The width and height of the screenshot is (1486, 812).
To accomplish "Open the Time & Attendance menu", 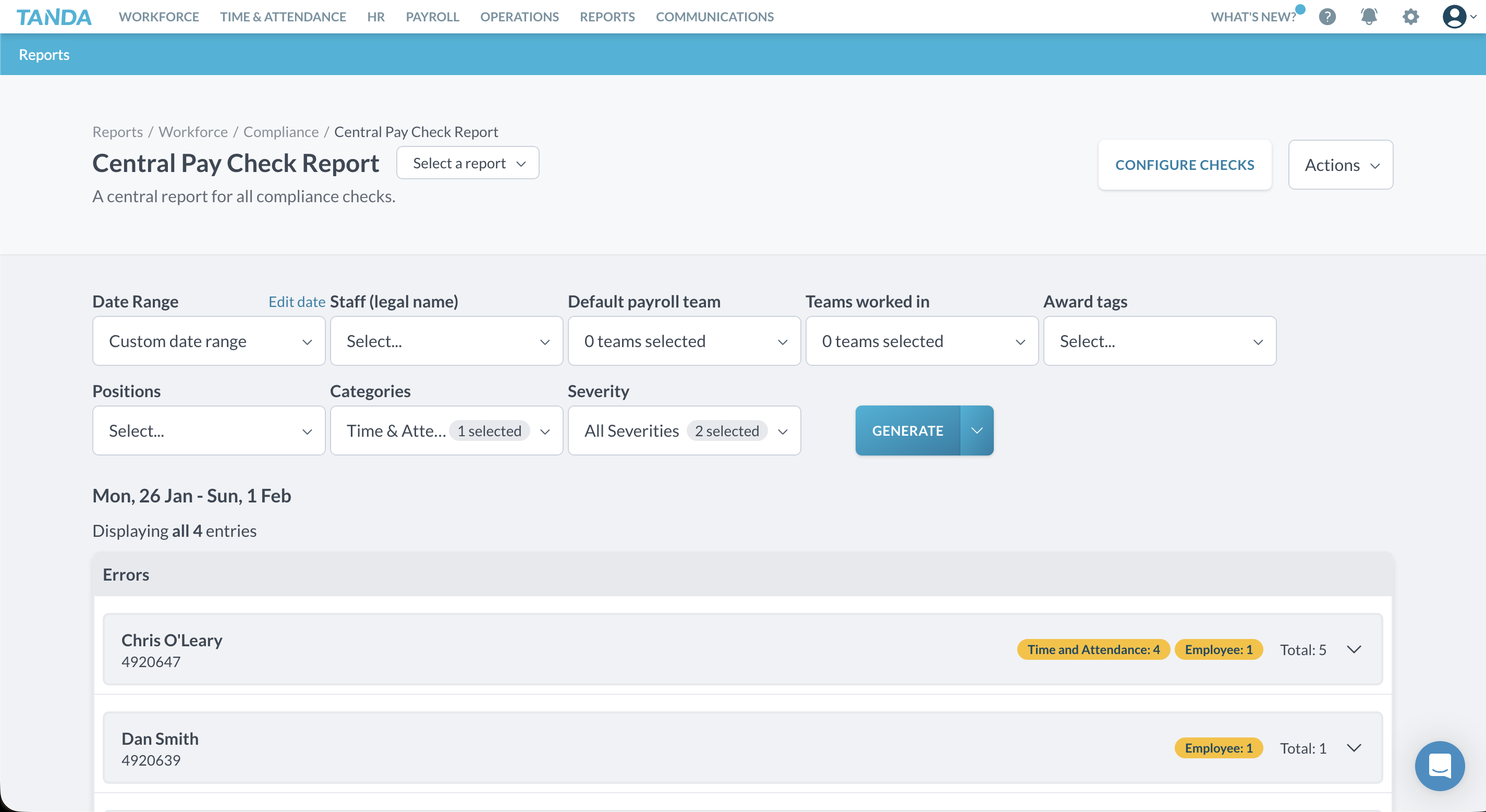I will 283,17.
